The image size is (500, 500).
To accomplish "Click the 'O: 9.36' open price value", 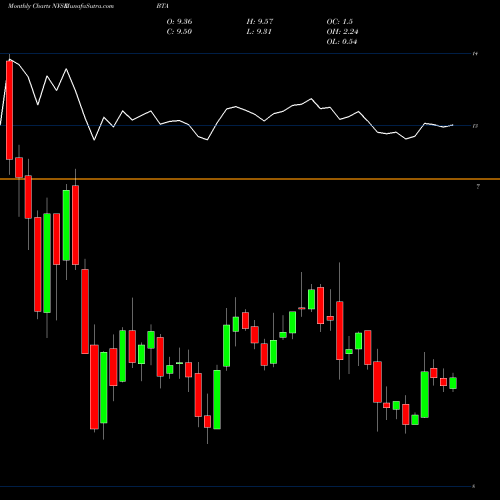I will pyautogui.click(x=179, y=22).
